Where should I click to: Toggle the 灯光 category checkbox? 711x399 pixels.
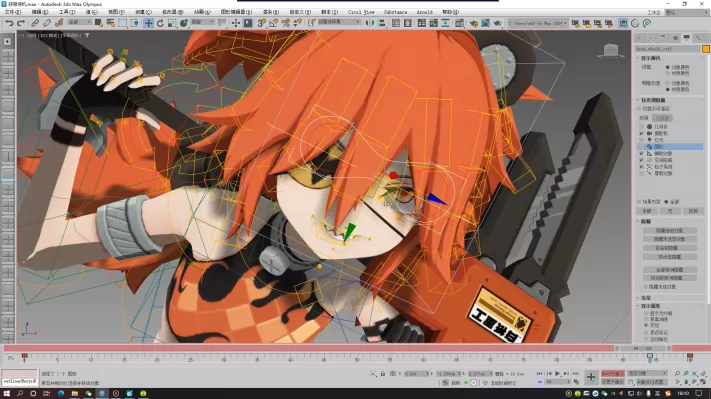coord(641,140)
